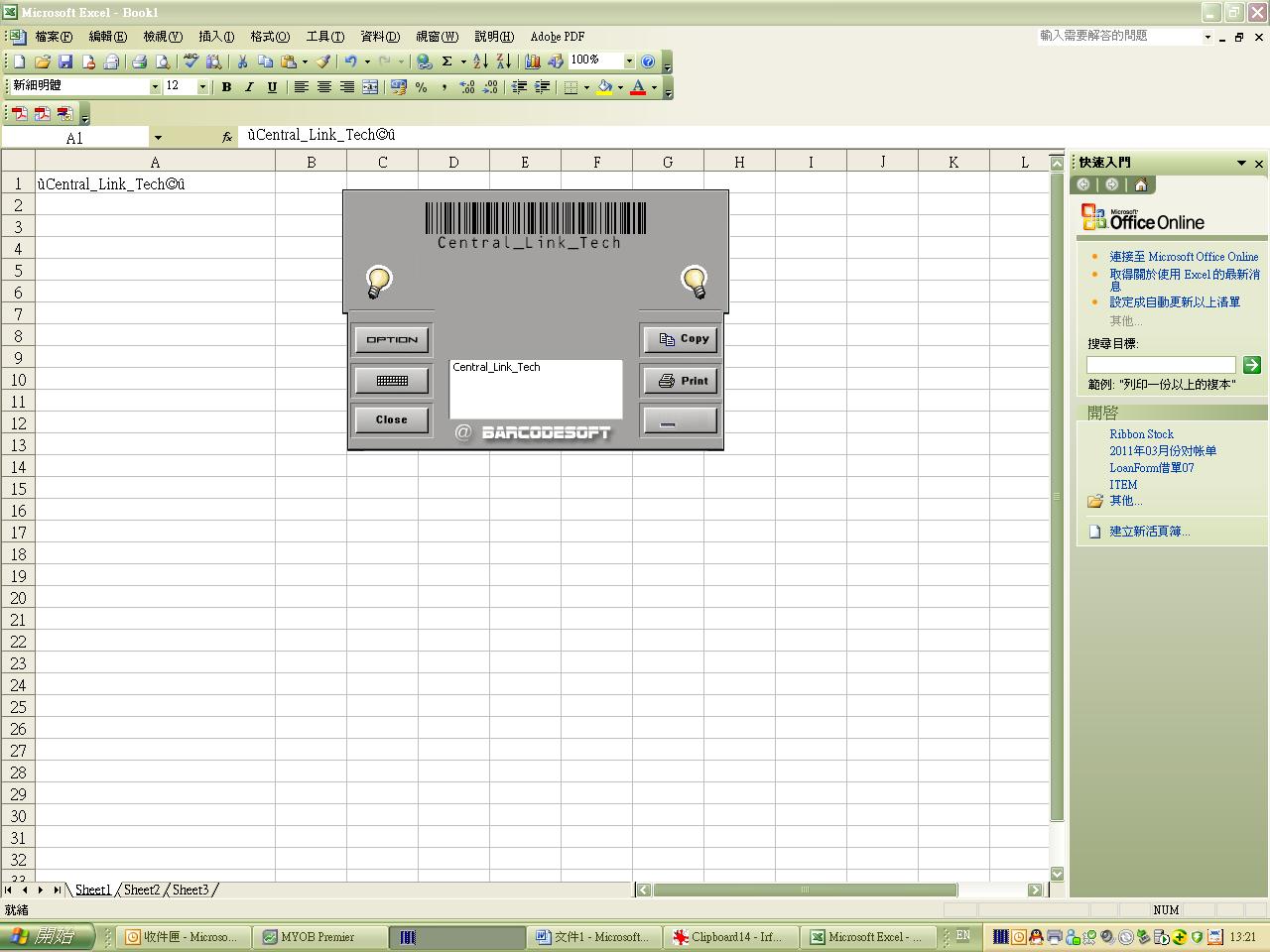1270x952 pixels.
Task: Center cell text horizontally
Action: click(x=323, y=87)
